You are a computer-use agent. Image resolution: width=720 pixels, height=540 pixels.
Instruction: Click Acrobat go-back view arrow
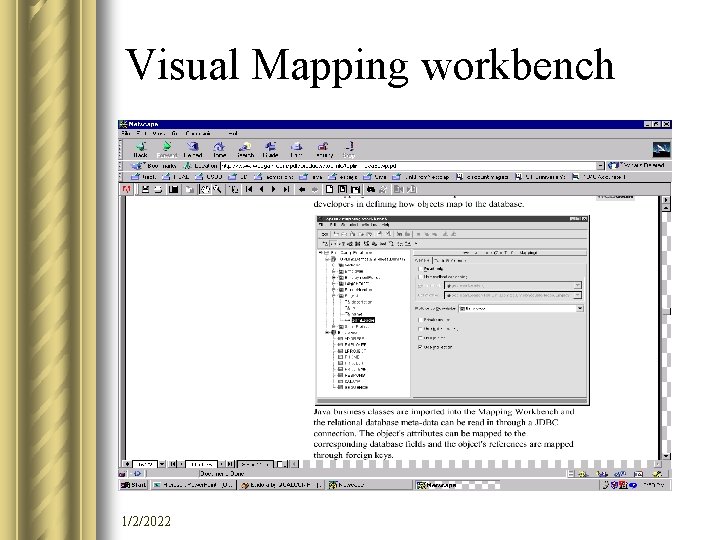tap(302, 189)
